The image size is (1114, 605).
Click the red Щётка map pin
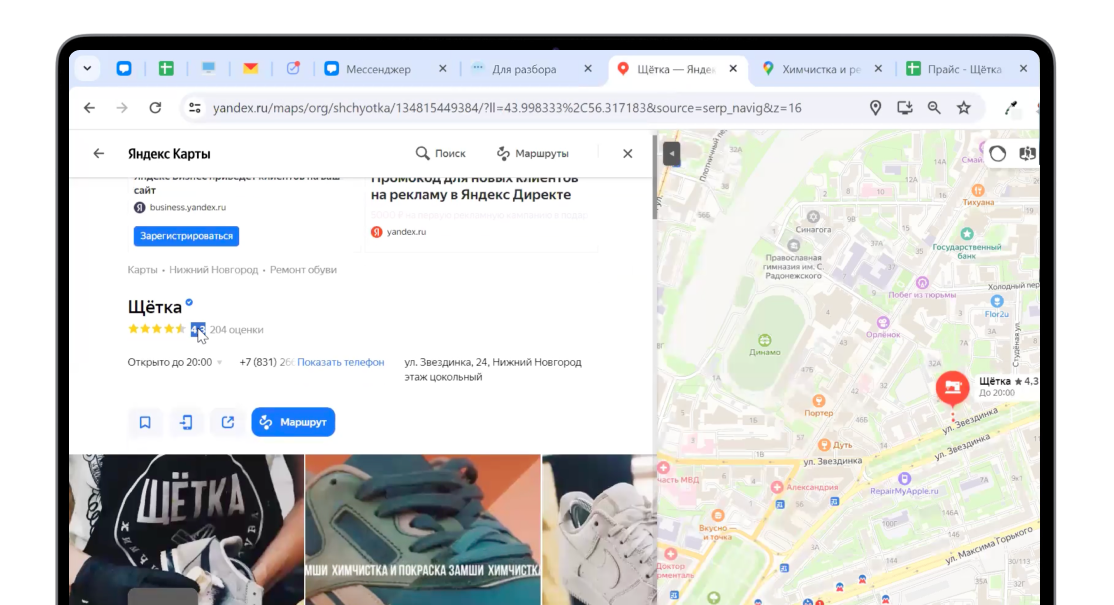click(x=953, y=388)
